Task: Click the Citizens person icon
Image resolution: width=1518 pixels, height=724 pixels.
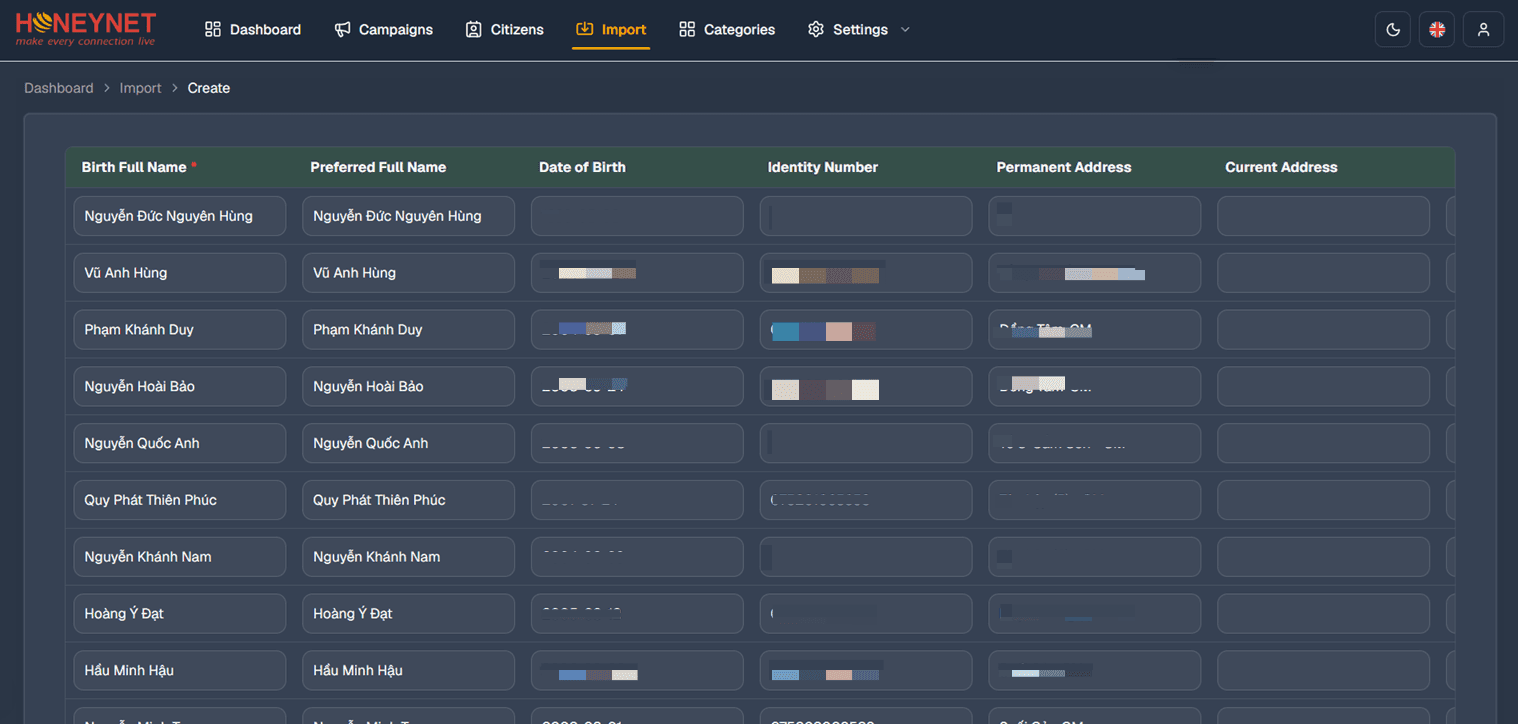Action: click(x=473, y=29)
